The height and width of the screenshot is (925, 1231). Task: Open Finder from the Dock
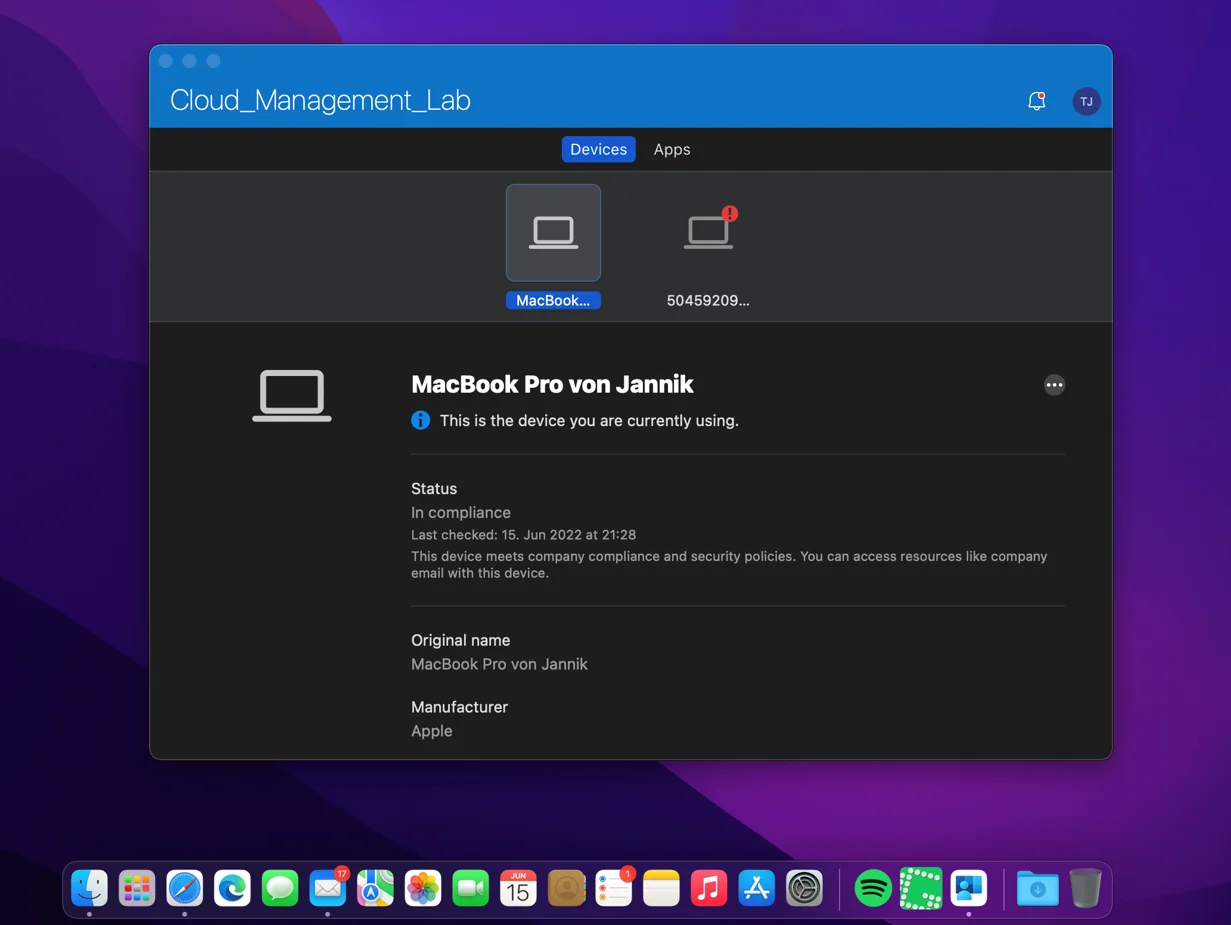(x=89, y=888)
